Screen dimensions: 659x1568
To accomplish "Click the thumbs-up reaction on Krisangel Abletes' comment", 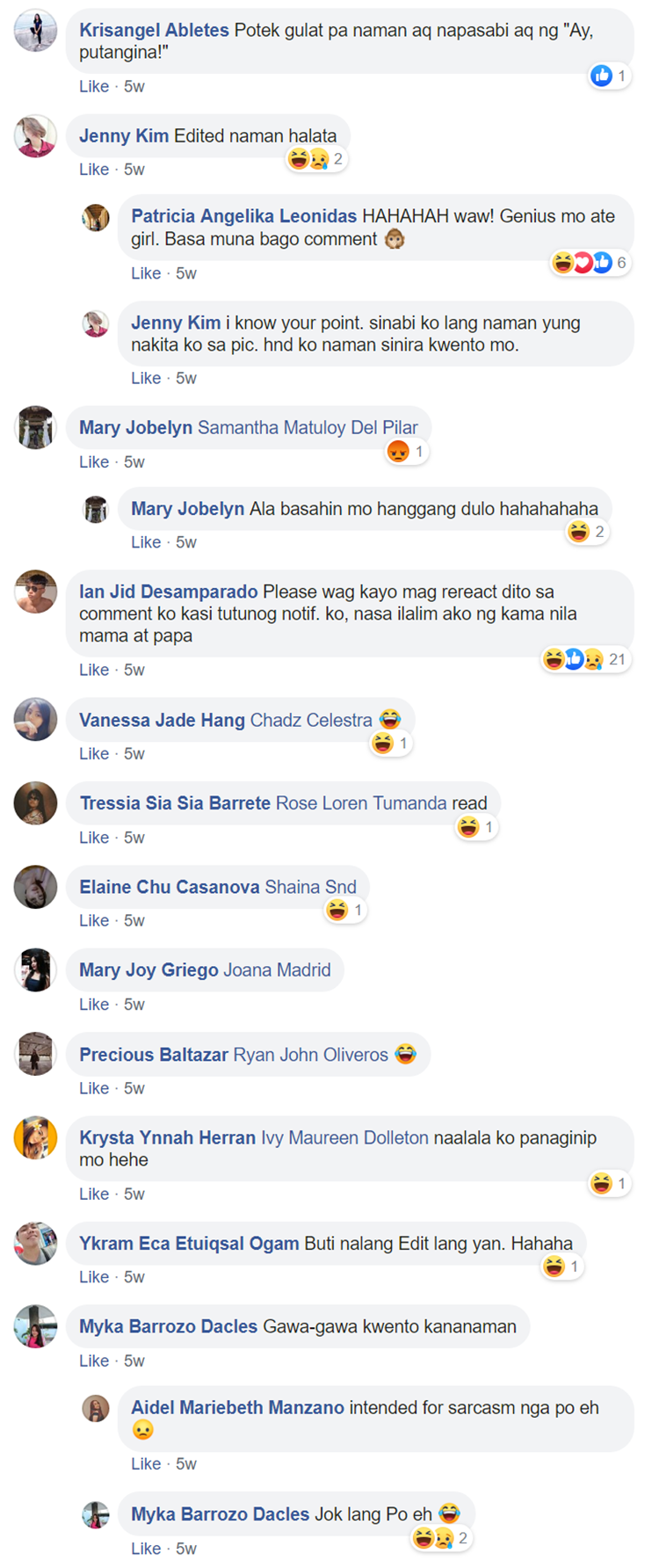I will tap(602, 76).
